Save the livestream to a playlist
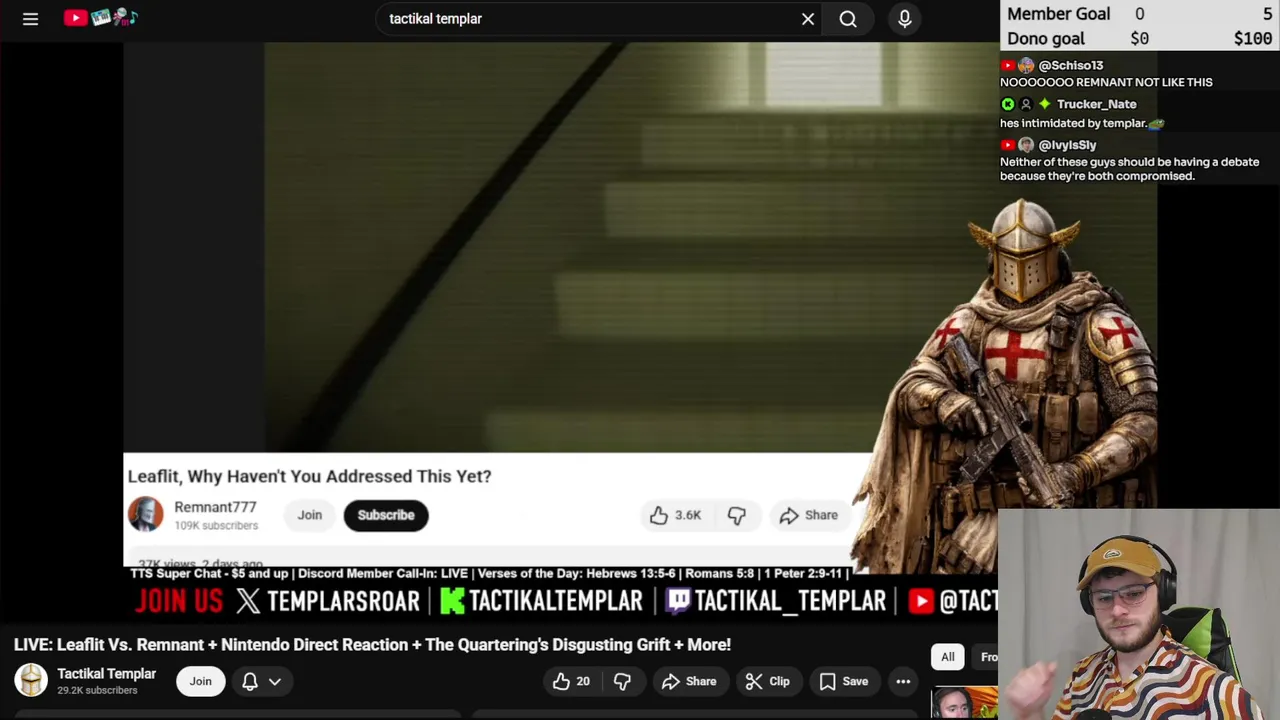 [844, 681]
